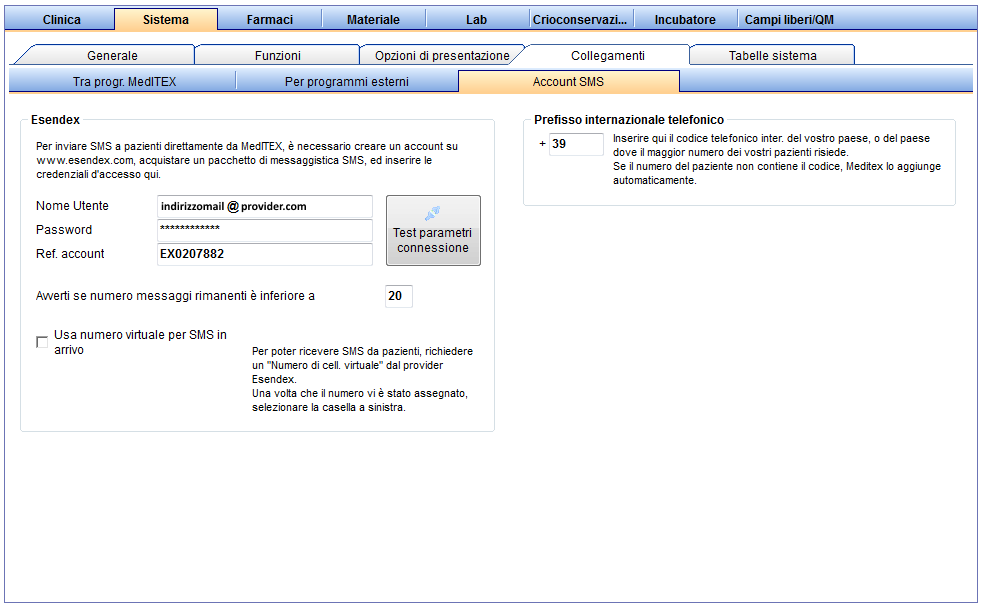Viewport: 981px width, 606px height.
Task: Select the Ref. account field EX0207882
Action: pyautogui.click(x=265, y=254)
